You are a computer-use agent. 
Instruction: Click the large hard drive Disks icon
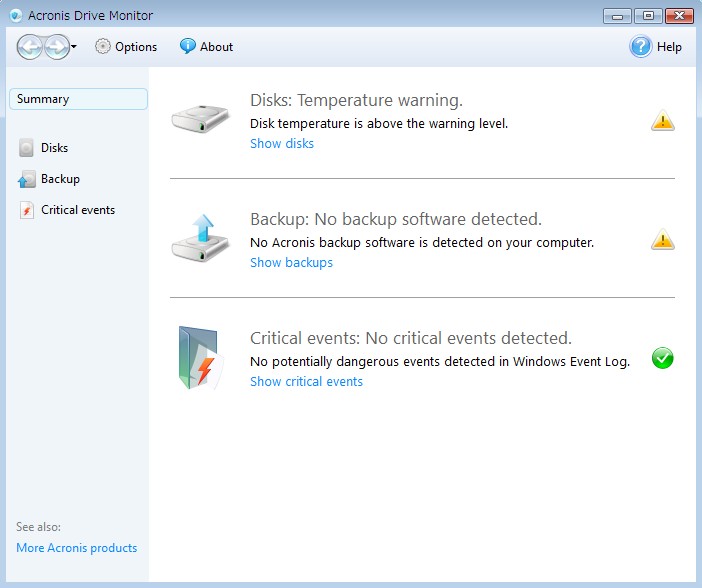pyautogui.click(x=200, y=119)
